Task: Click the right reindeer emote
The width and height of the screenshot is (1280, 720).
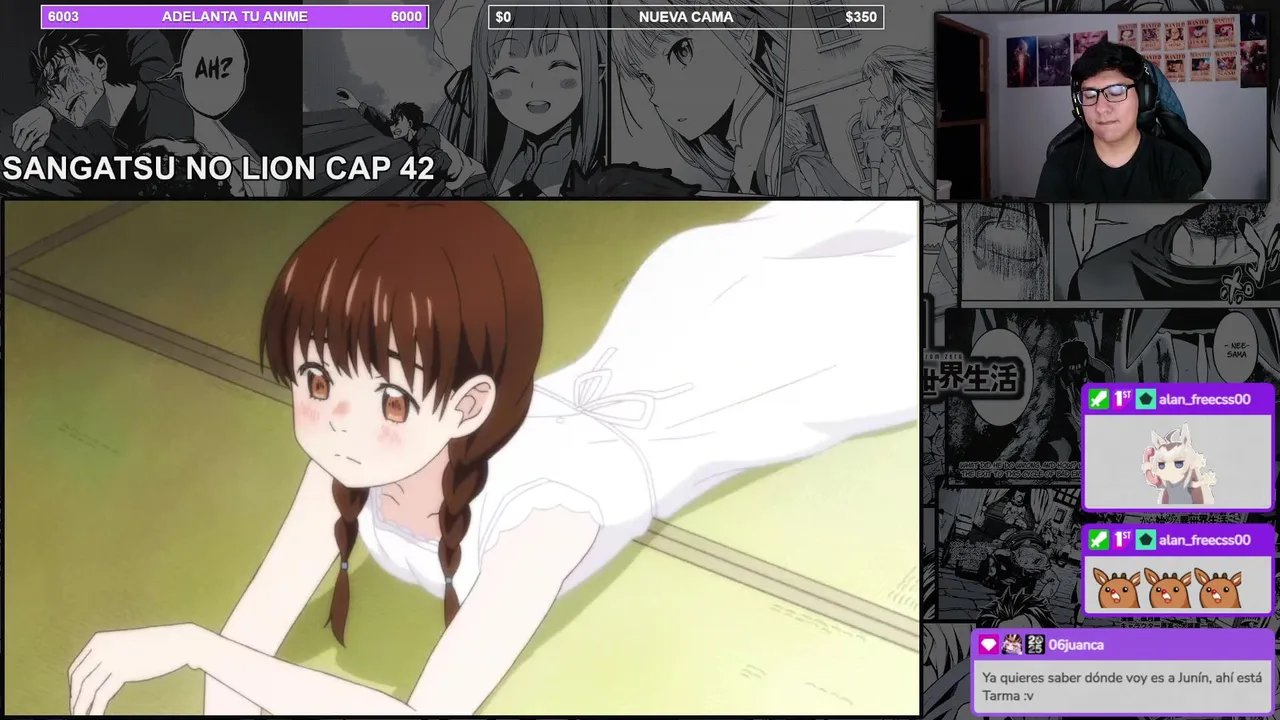Action: [1219, 588]
